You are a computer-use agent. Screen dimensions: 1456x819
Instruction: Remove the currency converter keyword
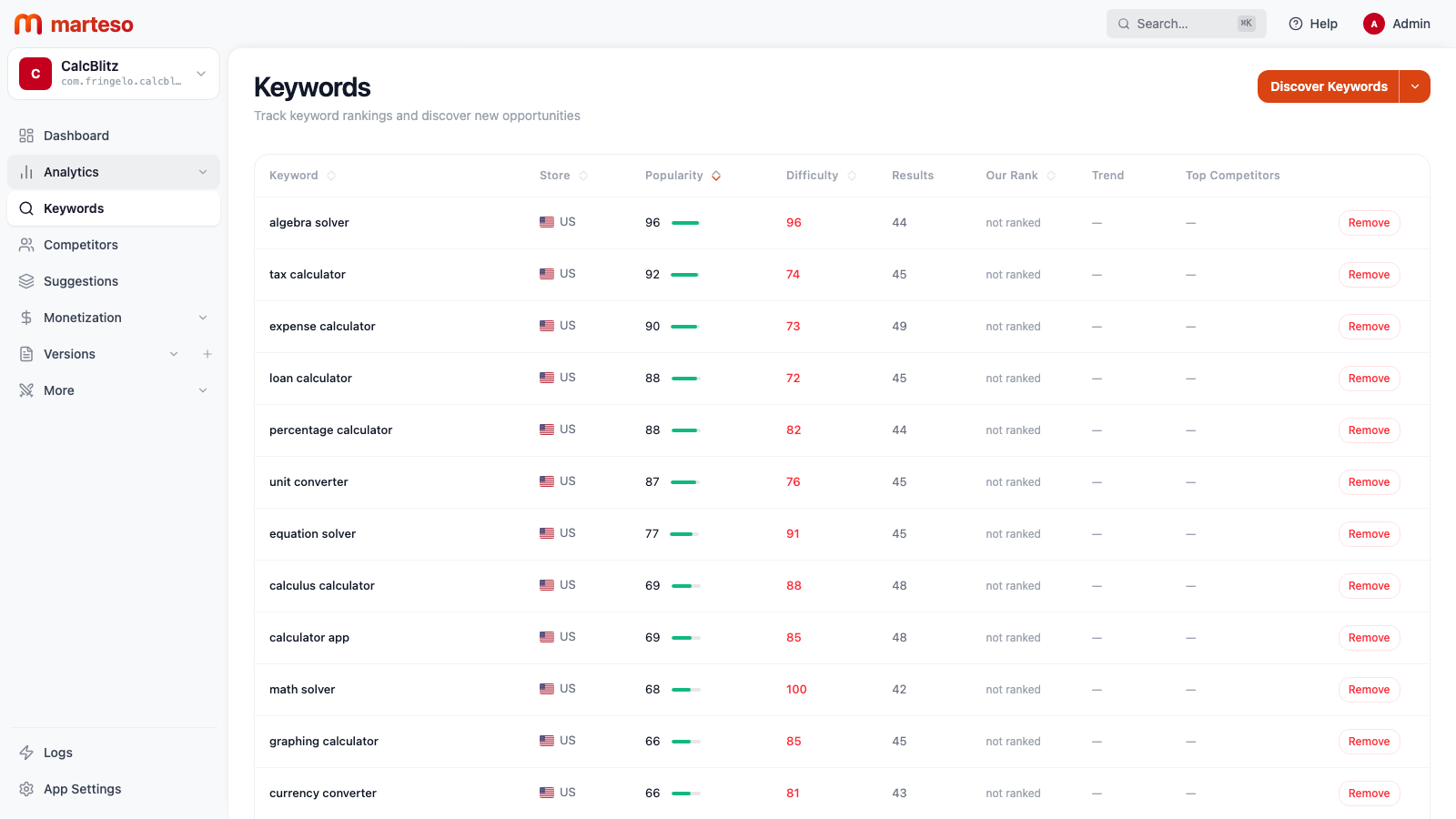[x=1369, y=794]
